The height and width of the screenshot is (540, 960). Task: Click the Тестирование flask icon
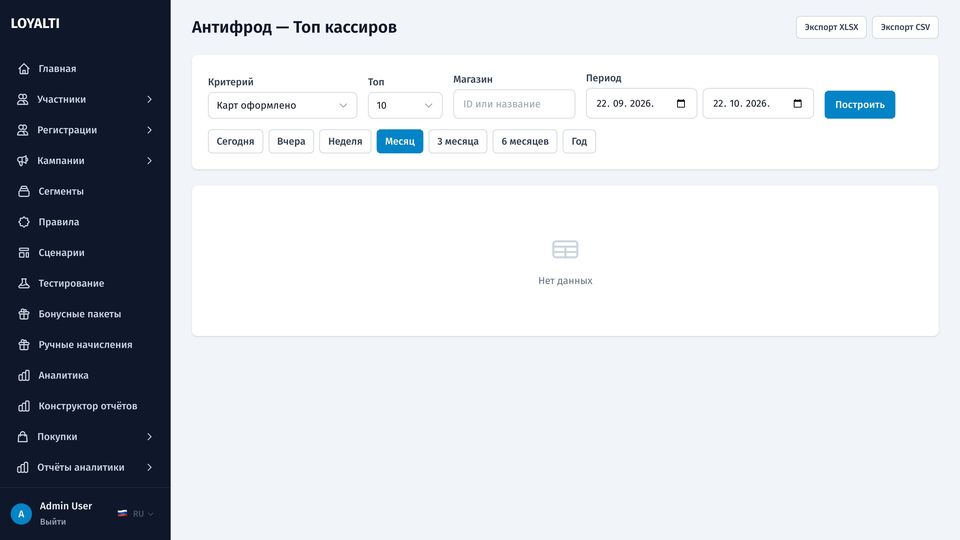24,283
